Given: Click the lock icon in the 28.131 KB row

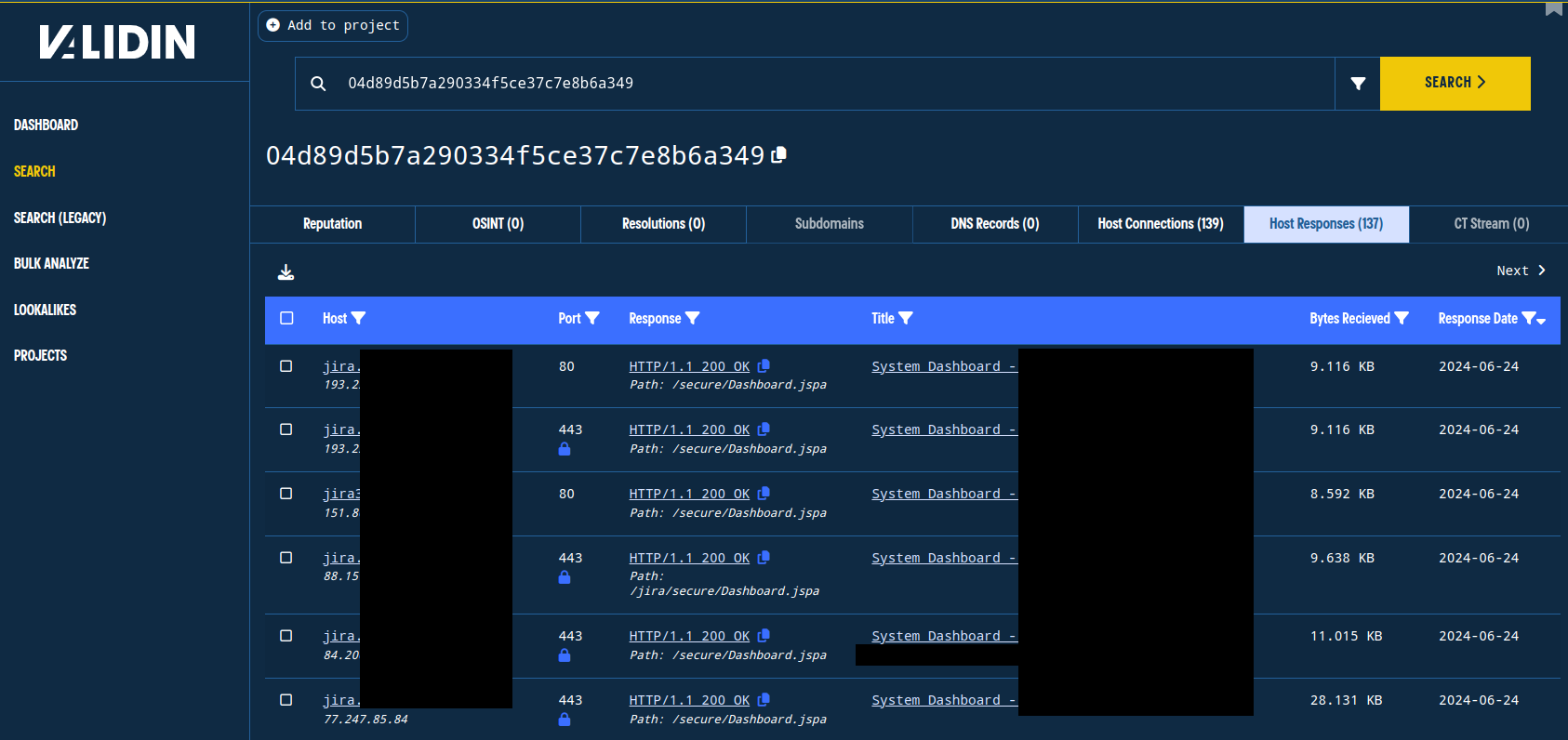Looking at the screenshot, I should click(565, 720).
